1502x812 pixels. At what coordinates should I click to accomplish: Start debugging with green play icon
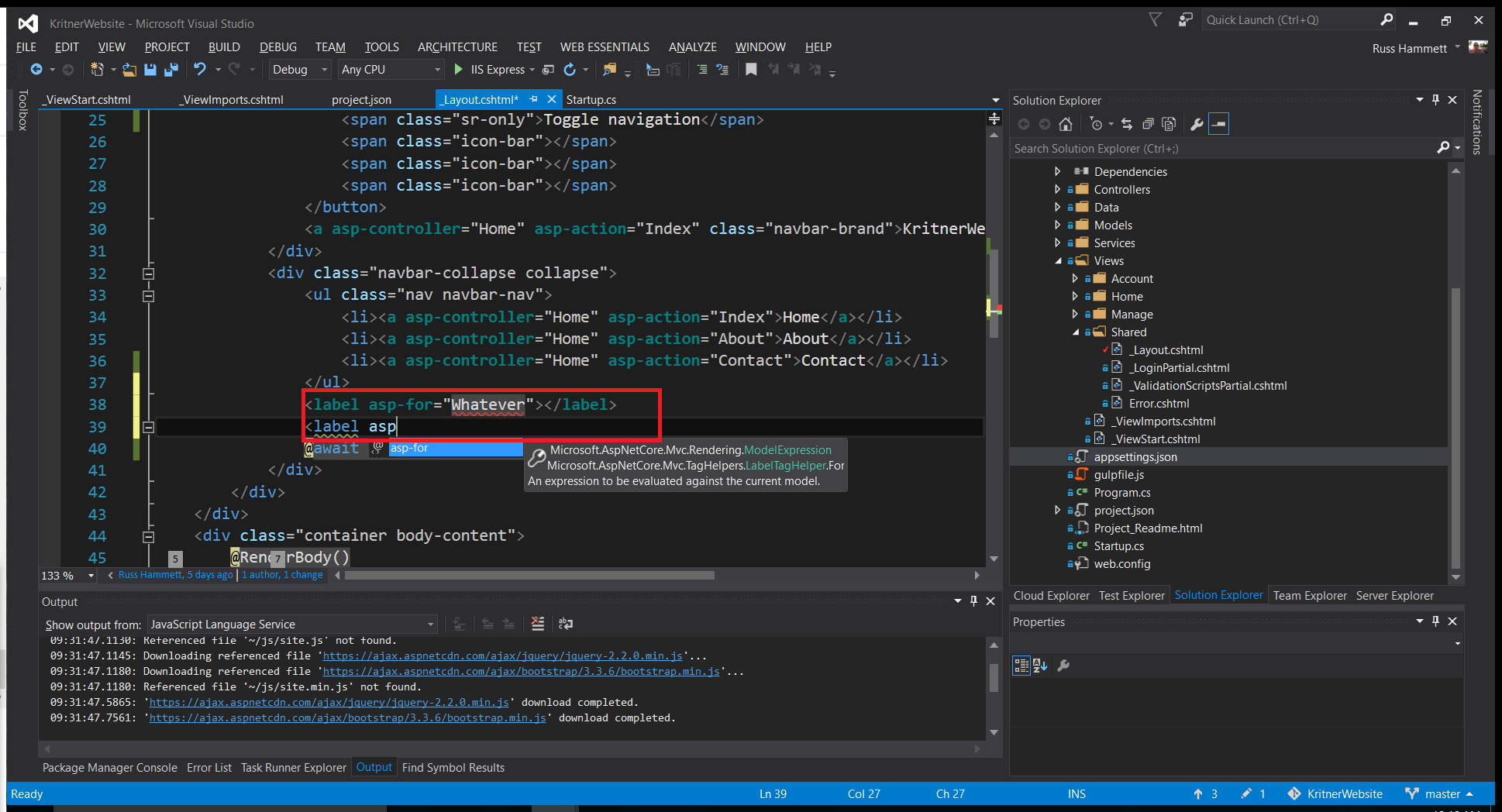(x=458, y=70)
